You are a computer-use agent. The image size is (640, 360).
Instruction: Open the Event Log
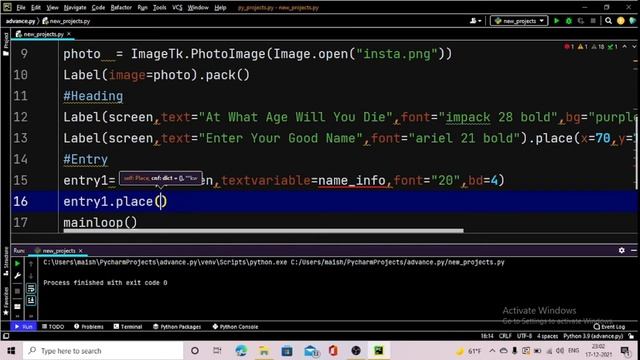pyautogui.click(x=609, y=327)
